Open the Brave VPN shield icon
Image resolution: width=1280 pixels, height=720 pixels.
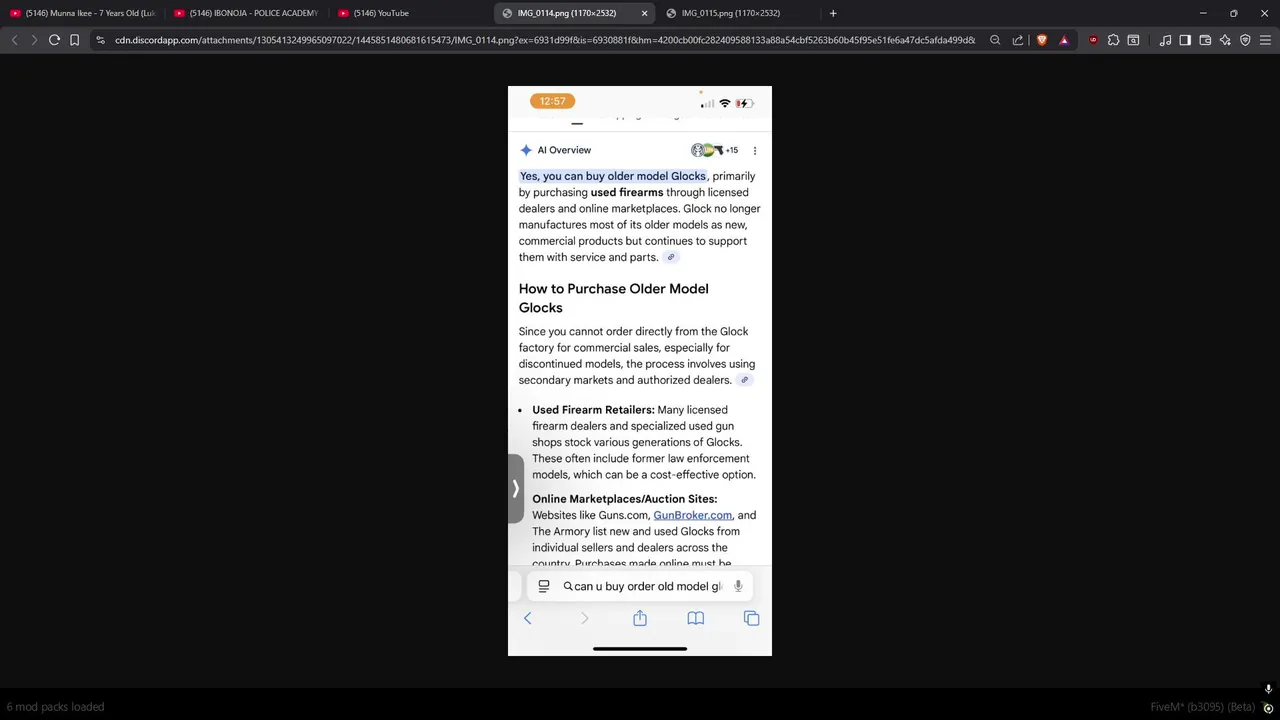[1245, 40]
